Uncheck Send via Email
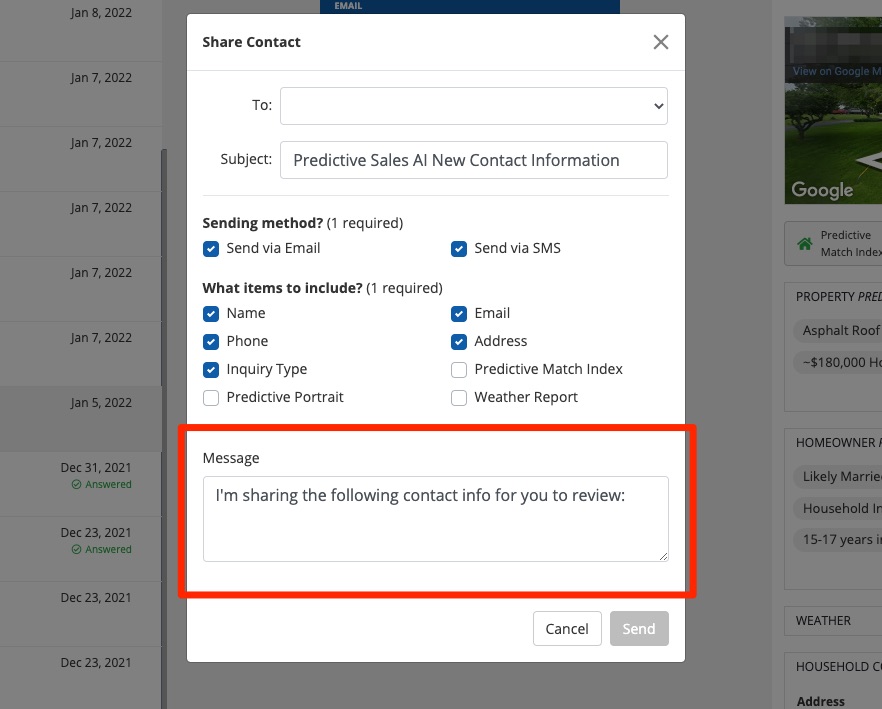The height and width of the screenshot is (709, 882). (211, 249)
